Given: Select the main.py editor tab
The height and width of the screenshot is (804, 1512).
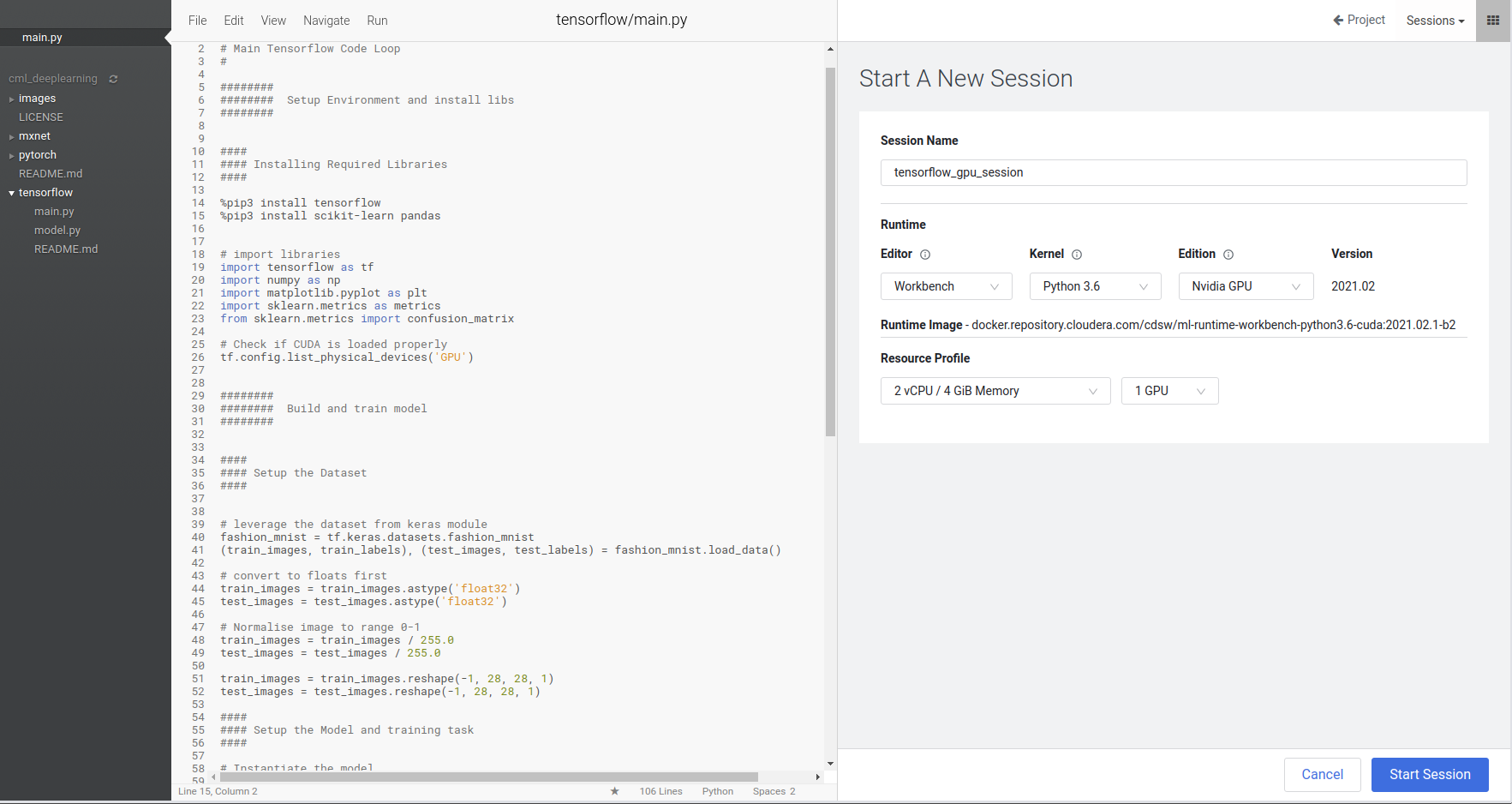Looking at the screenshot, I should [86, 38].
